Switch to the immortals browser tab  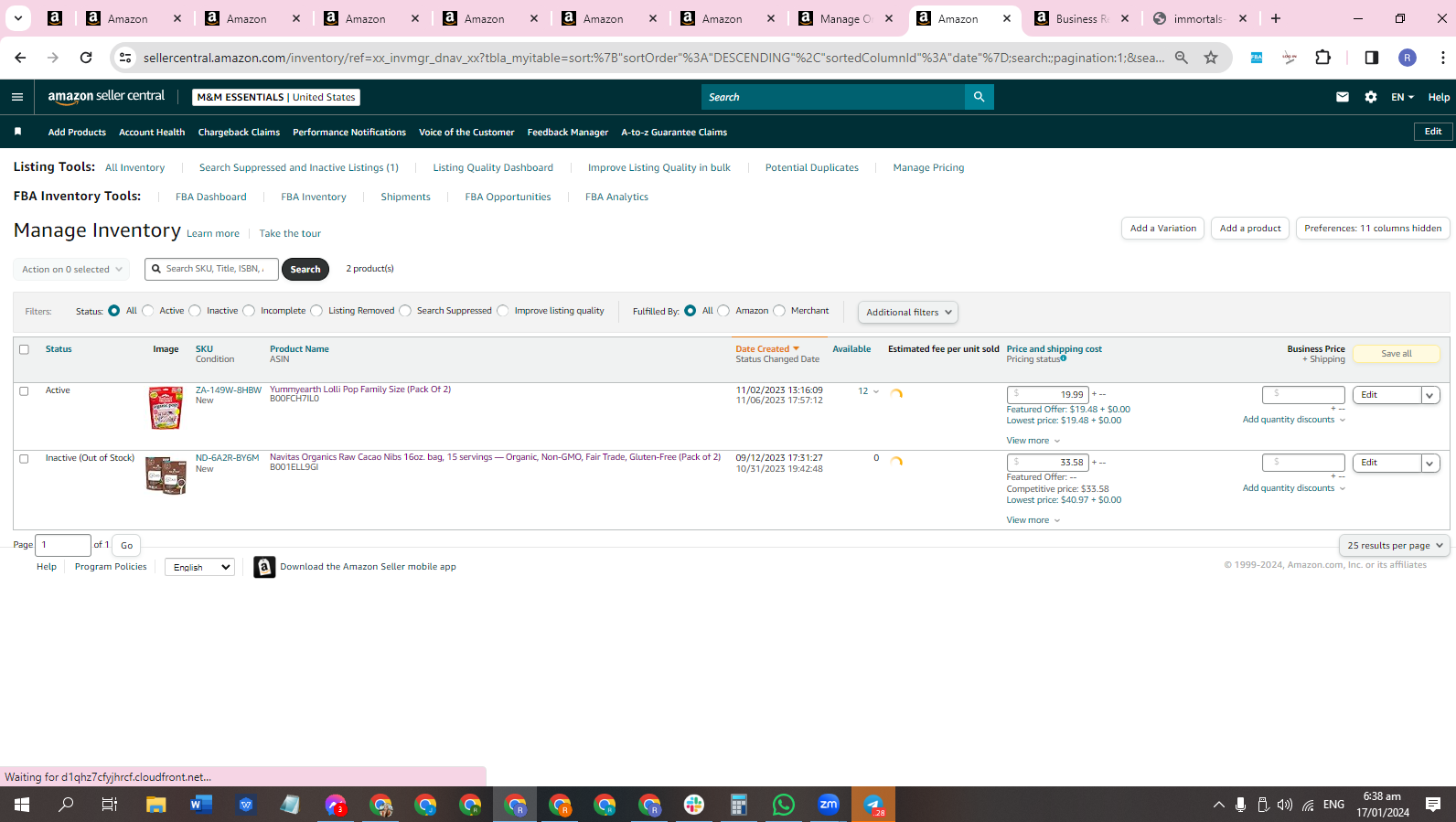pyautogui.click(x=1199, y=18)
